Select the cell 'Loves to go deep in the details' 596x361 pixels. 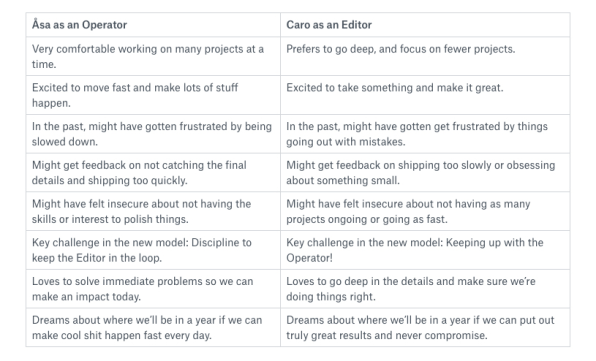[x=425, y=289]
